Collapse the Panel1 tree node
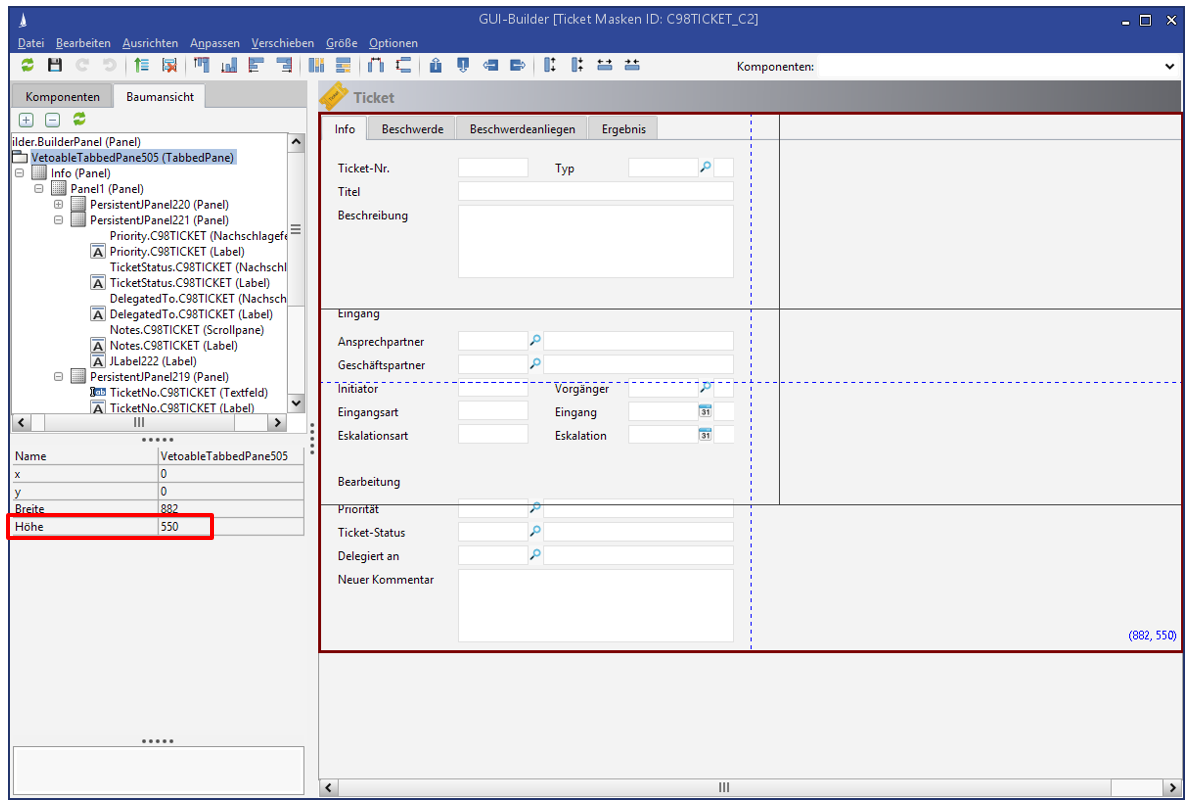 tap(39, 189)
